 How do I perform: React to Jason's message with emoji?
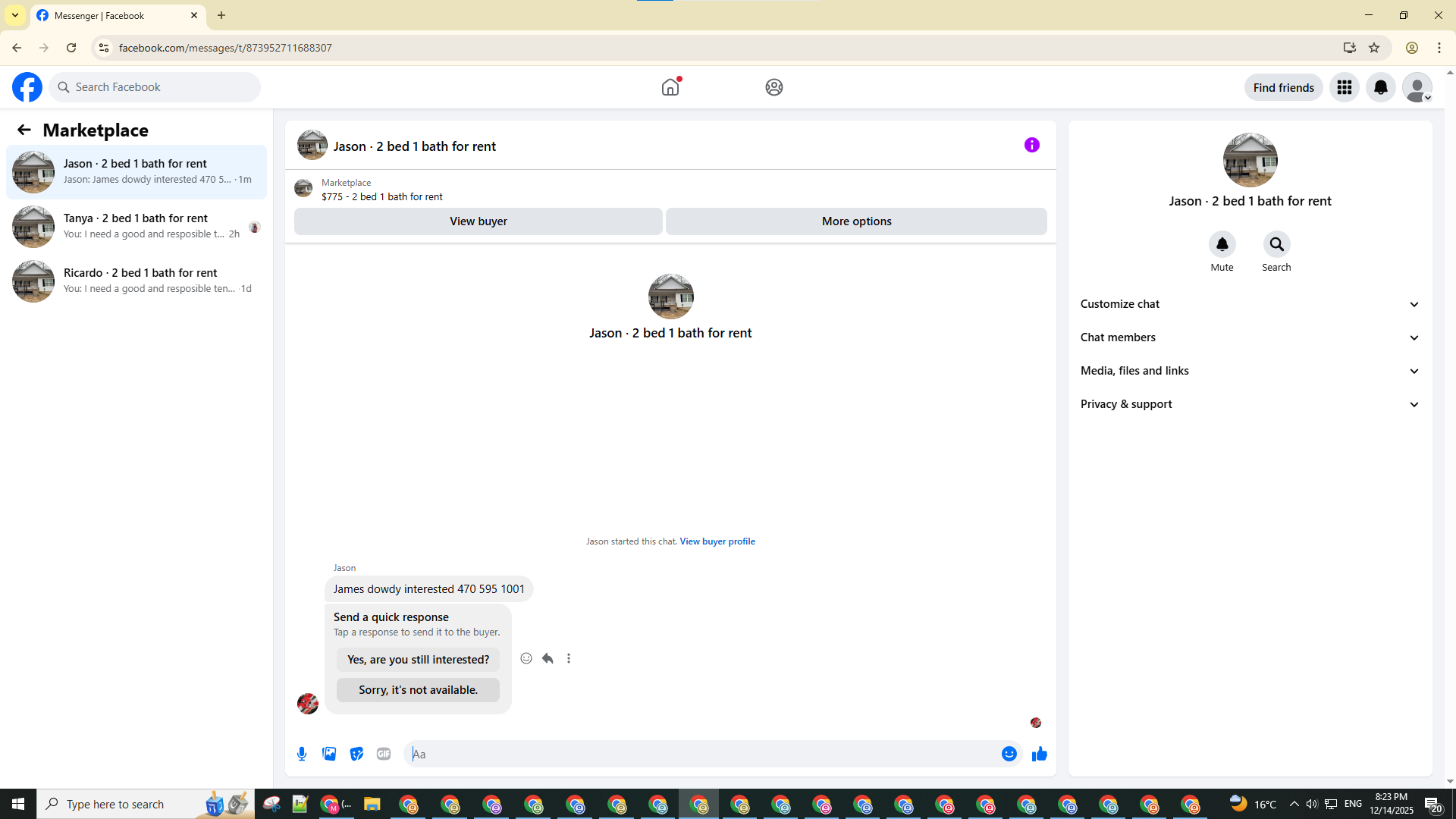526,658
